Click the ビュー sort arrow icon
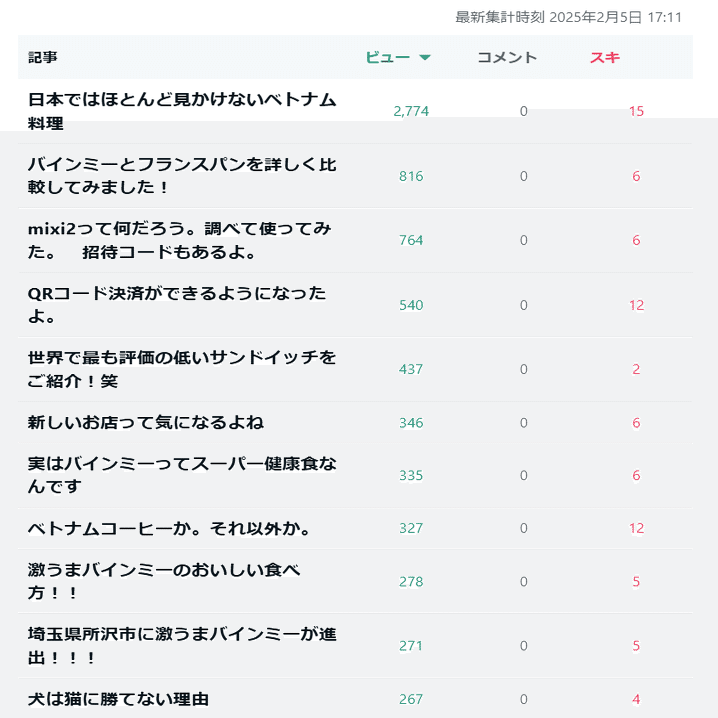The height and width of the screenshot is (718, 718). point(425,57)
